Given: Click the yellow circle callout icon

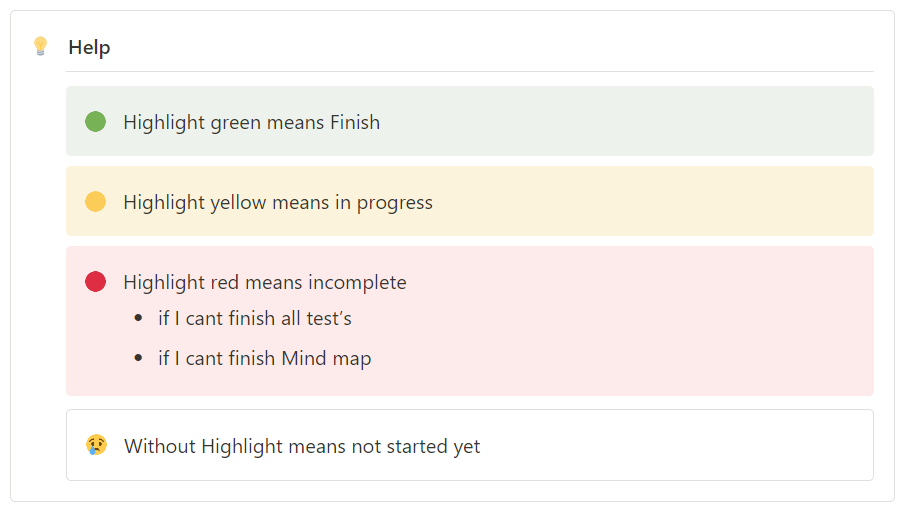Looking at the screenshot, I should pyautogui.click(x=96, y=202).
